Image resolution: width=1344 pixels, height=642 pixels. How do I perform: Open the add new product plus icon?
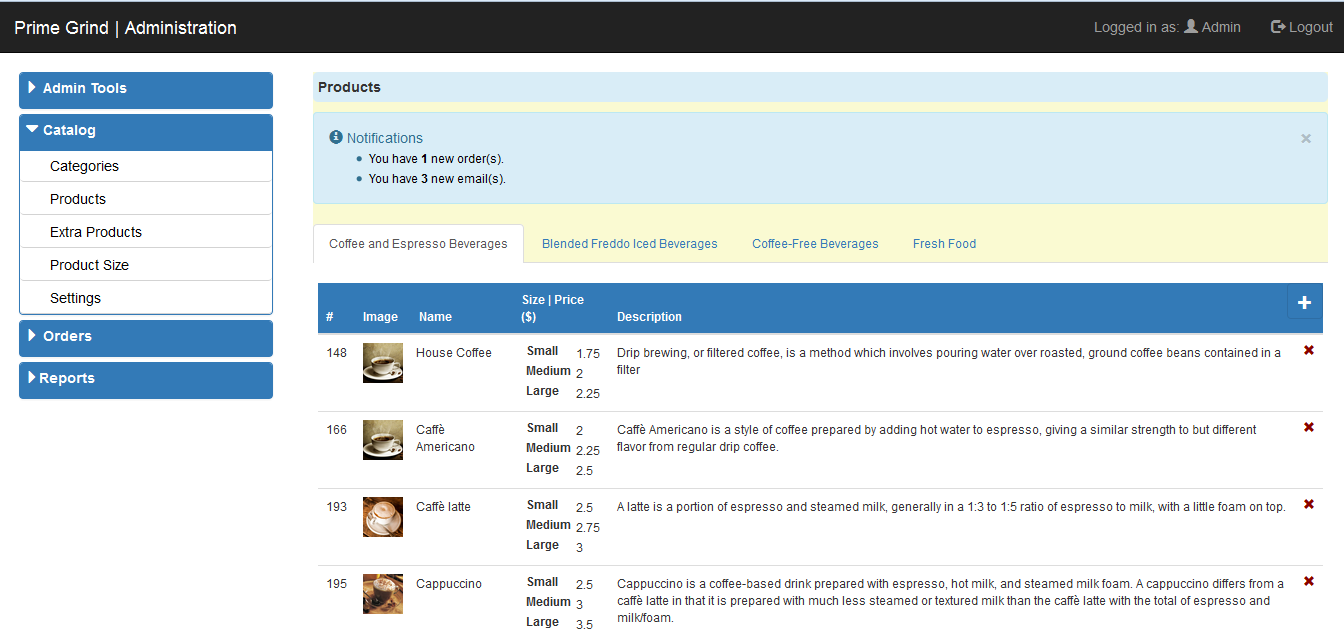click(1304, 301)
